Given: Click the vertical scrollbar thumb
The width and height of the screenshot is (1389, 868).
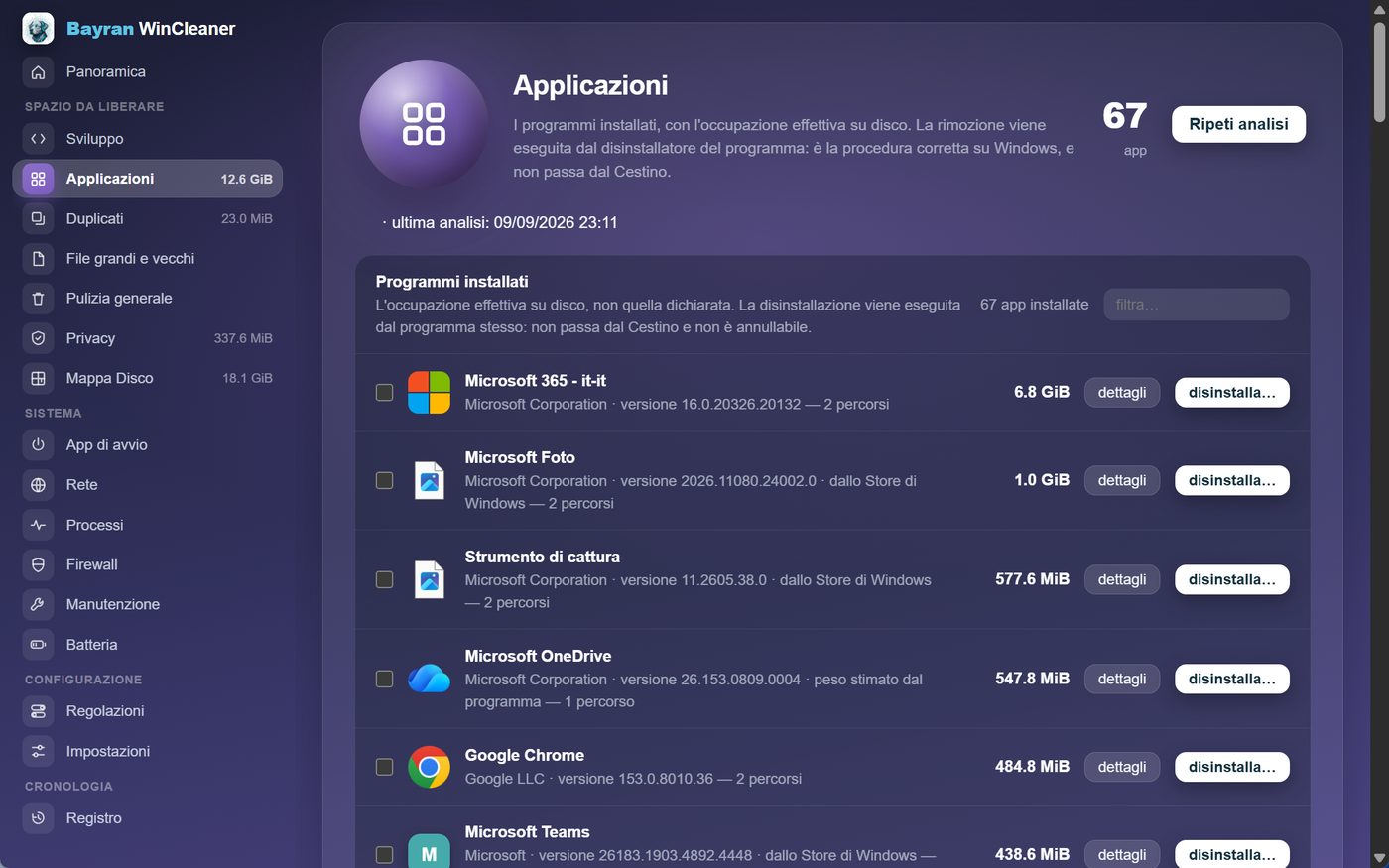Looking at the screenshot, I should [x=1379, y=71].
